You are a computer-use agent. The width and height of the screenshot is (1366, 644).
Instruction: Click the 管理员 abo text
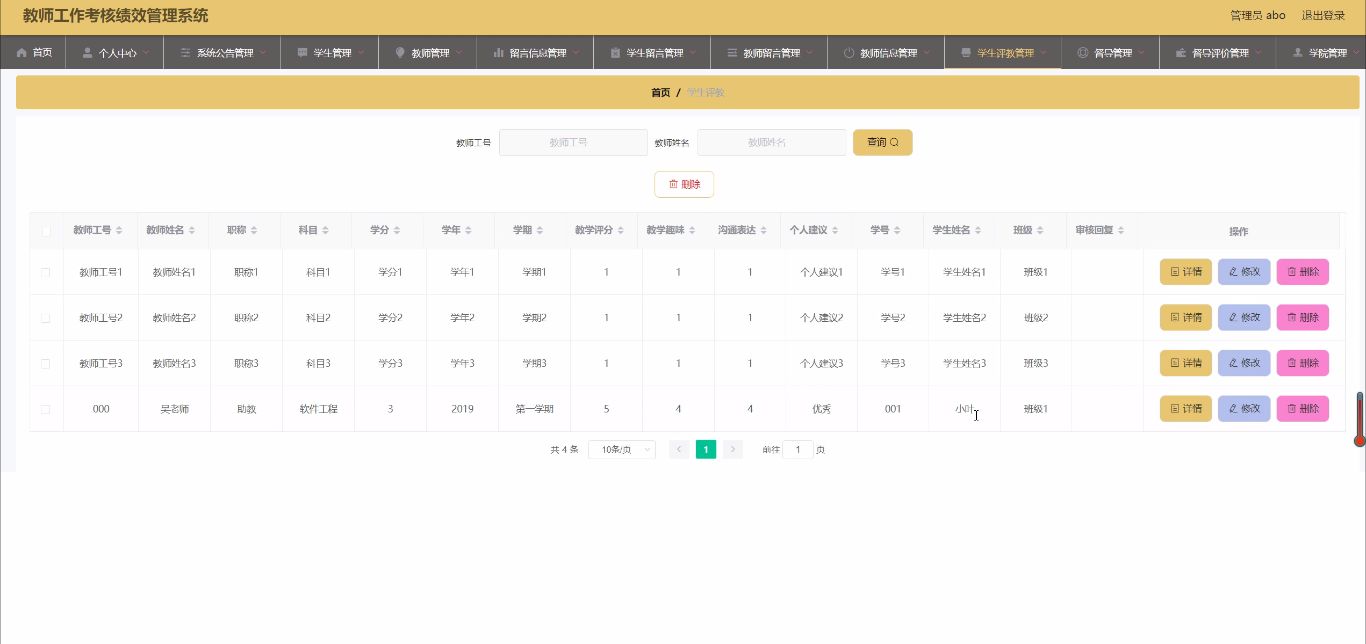pos(1258,15)
